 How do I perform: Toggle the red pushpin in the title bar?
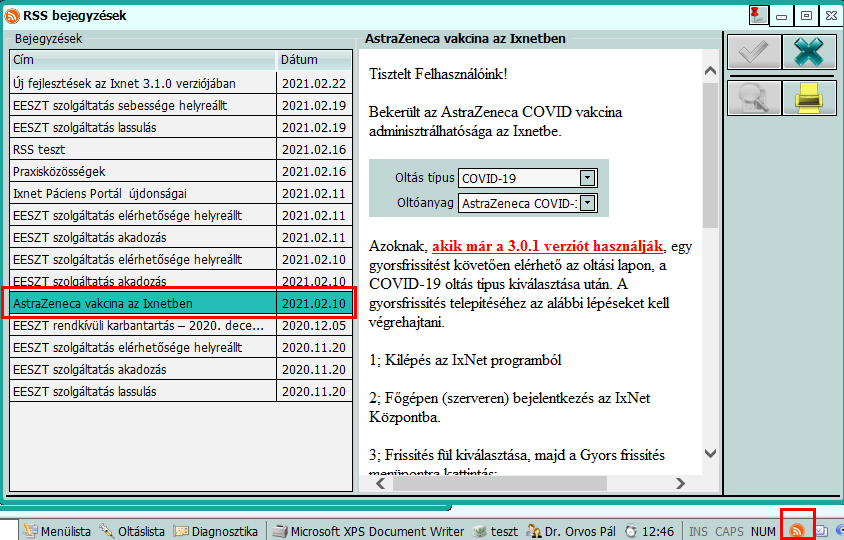point(758,15)
